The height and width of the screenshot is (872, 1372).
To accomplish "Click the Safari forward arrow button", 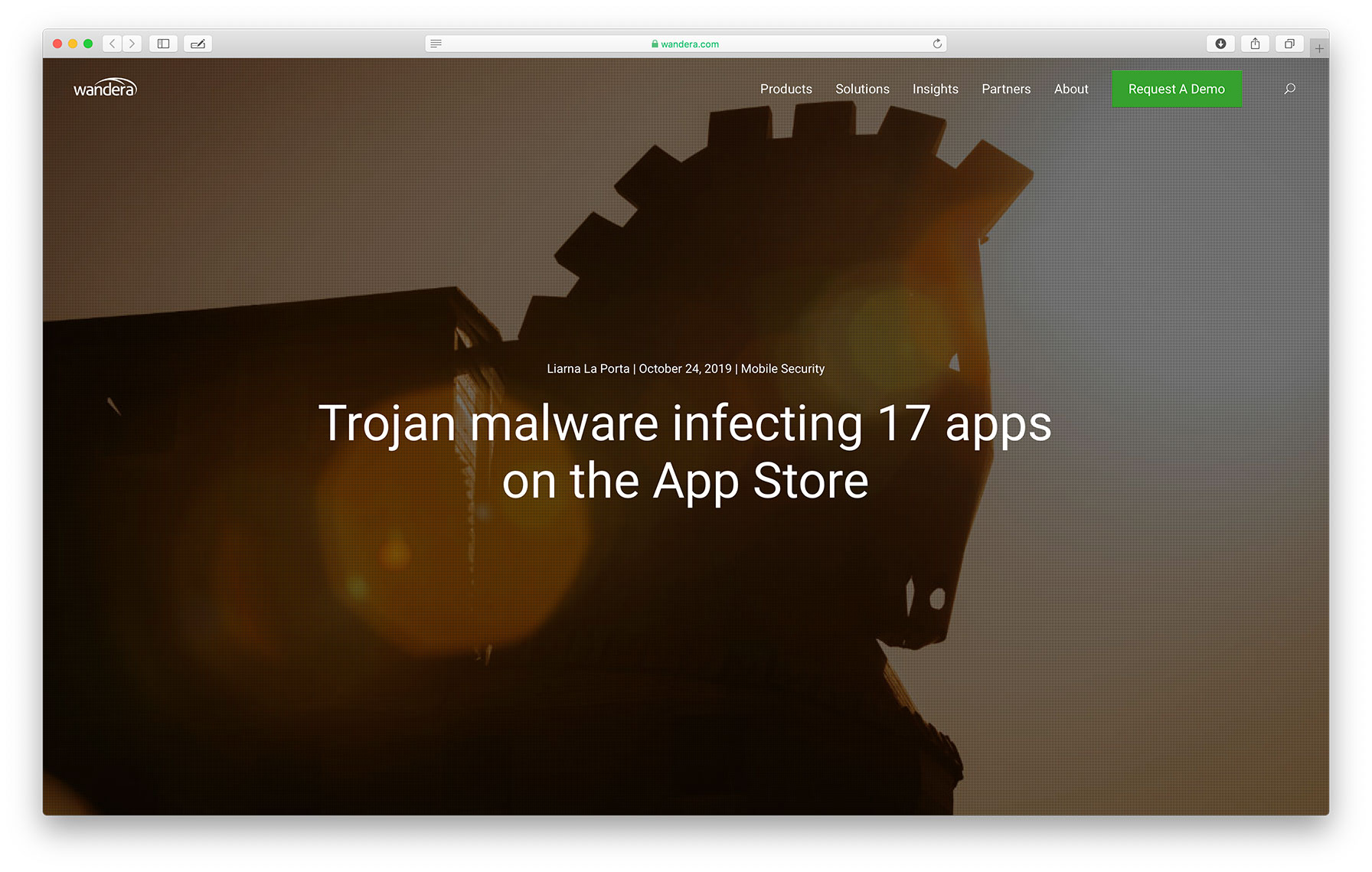I will click(x=132, y=44).
